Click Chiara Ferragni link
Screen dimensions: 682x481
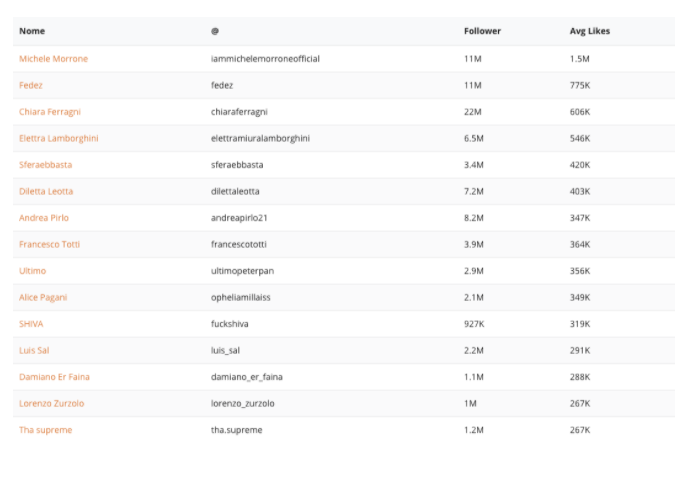point(50,112)
